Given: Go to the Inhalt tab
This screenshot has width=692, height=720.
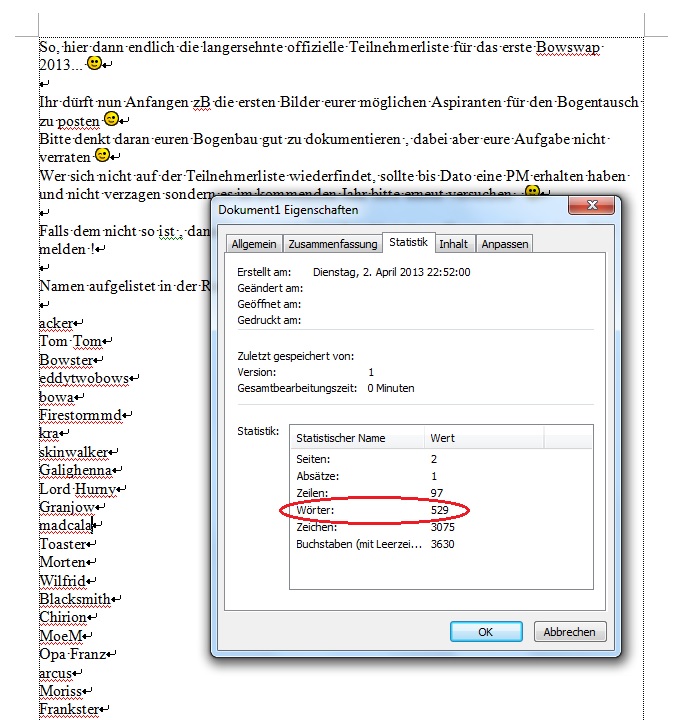Looking at the screenshot, I should tap(455, 244).
